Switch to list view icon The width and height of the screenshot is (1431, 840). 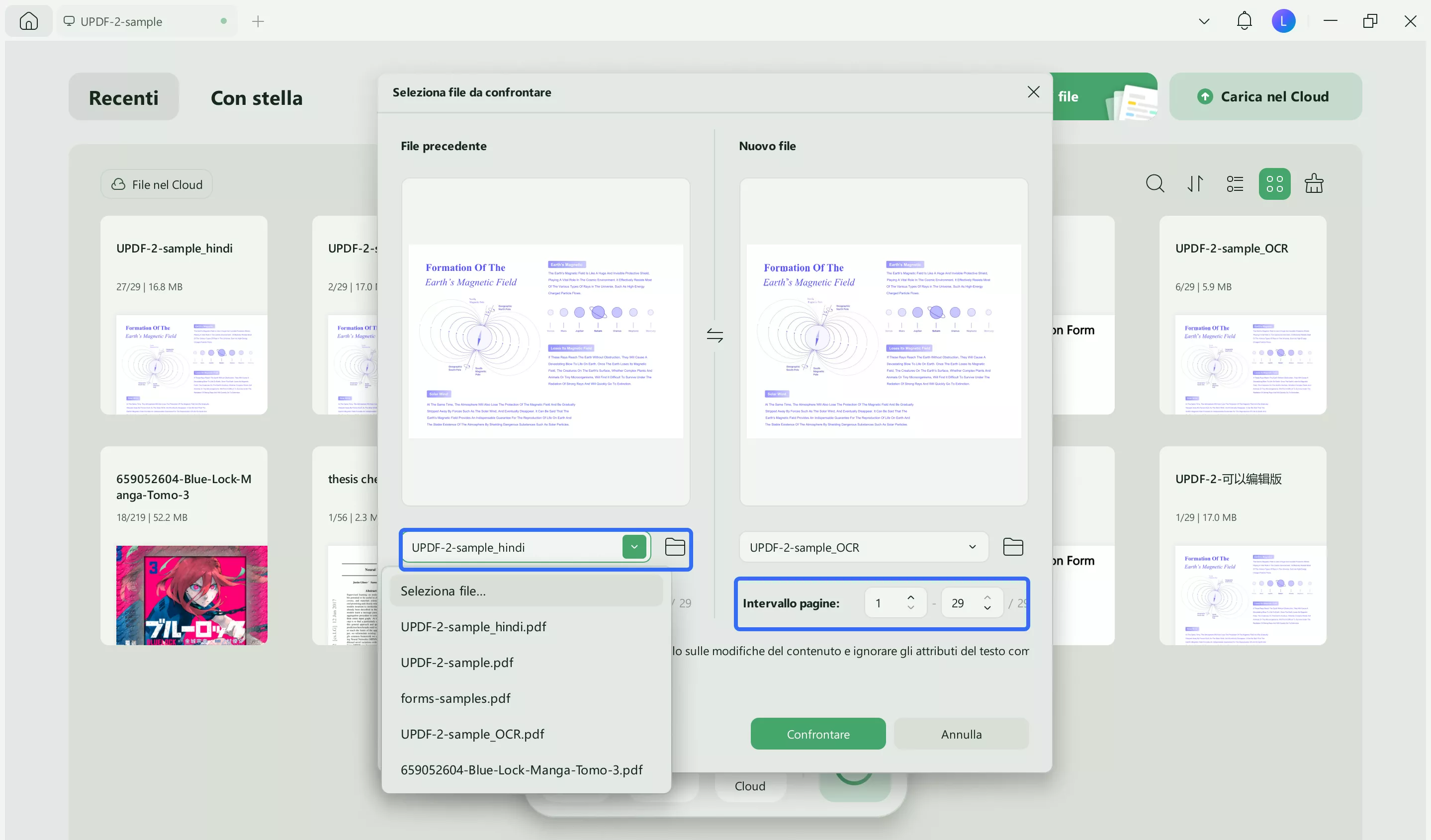coord(1235,184)
